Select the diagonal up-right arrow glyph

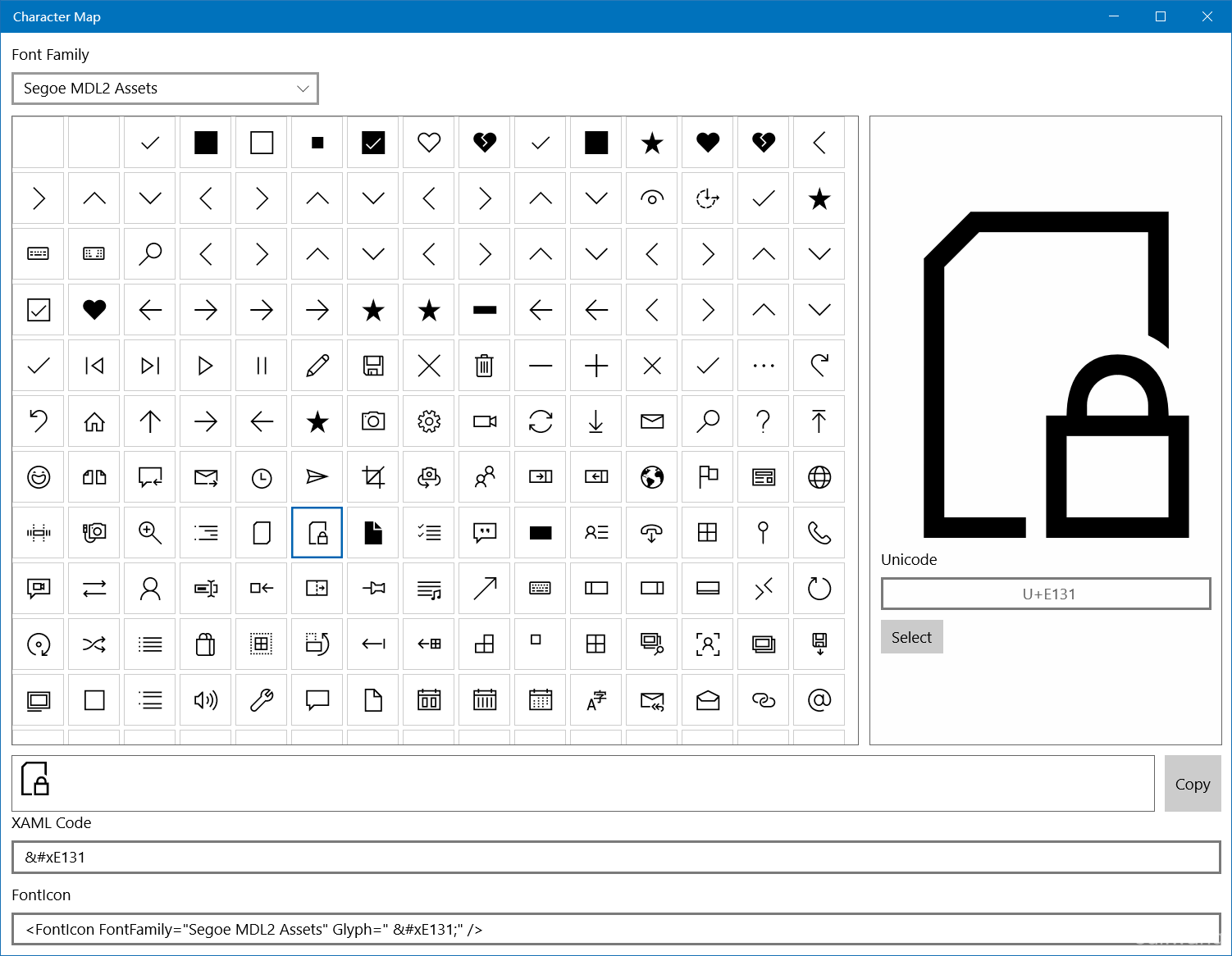pyautogui.click(x=485, y=589)
